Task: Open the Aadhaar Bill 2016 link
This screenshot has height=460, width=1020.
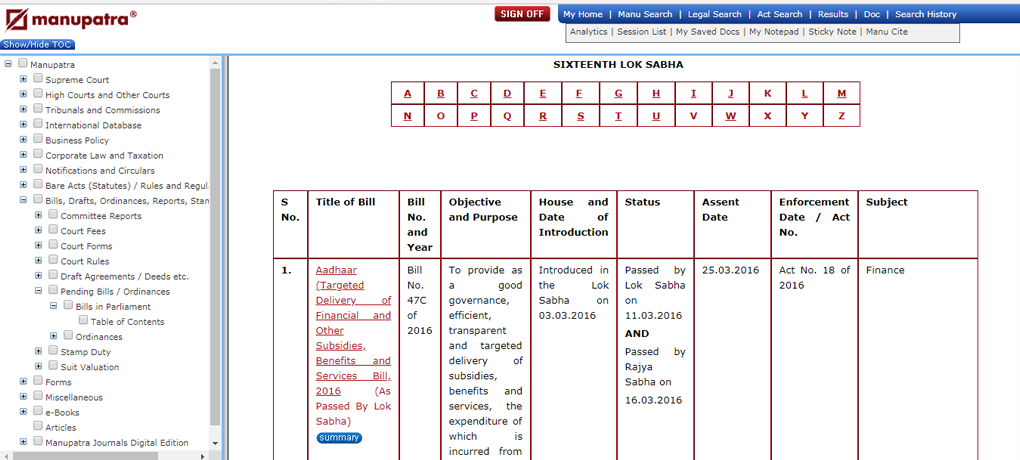Action: [353, 331]
